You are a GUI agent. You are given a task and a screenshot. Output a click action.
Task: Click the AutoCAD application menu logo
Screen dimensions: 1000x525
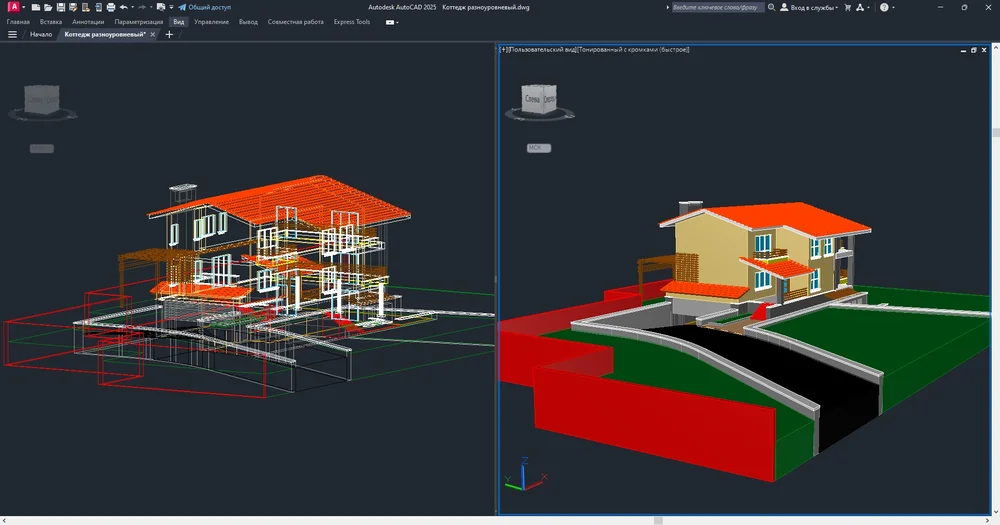coord(14,7)
